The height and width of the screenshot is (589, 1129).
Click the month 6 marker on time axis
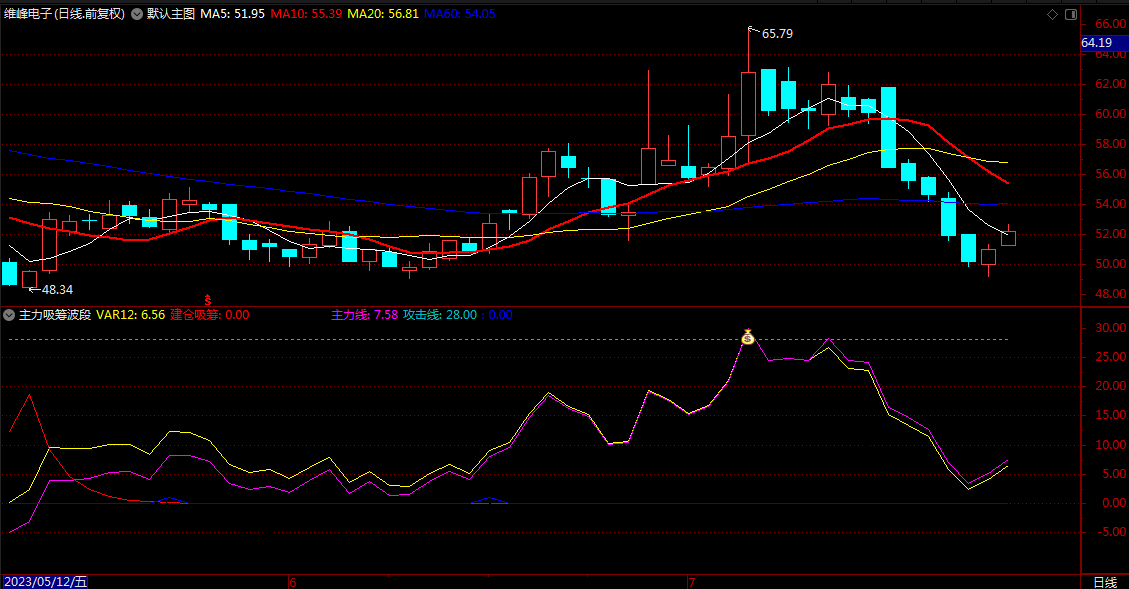[x=292, y=582]
